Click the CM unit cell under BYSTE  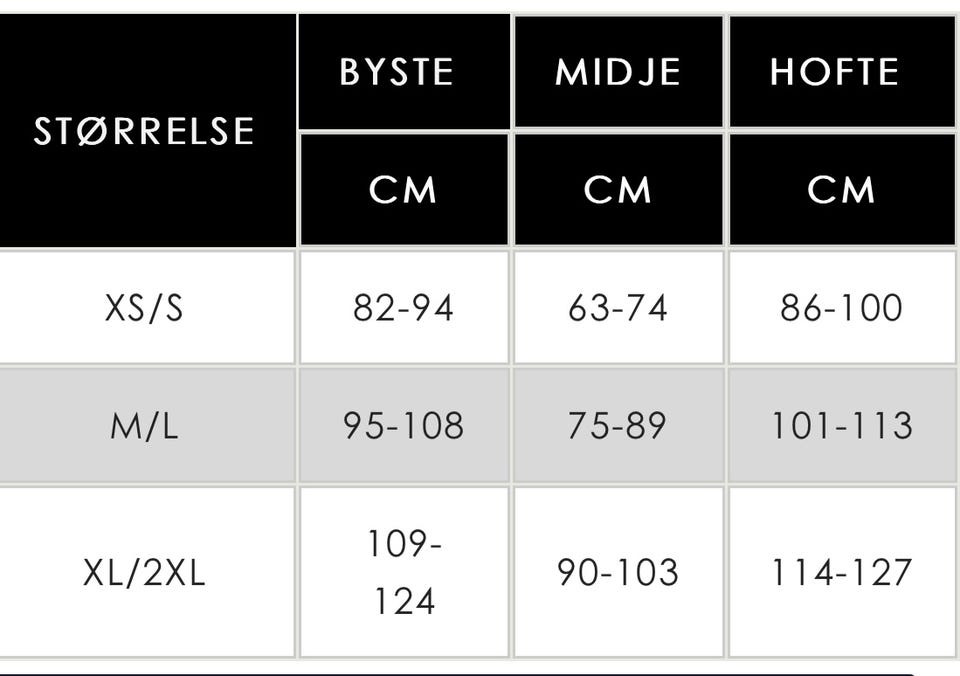(x=403, y=190)
